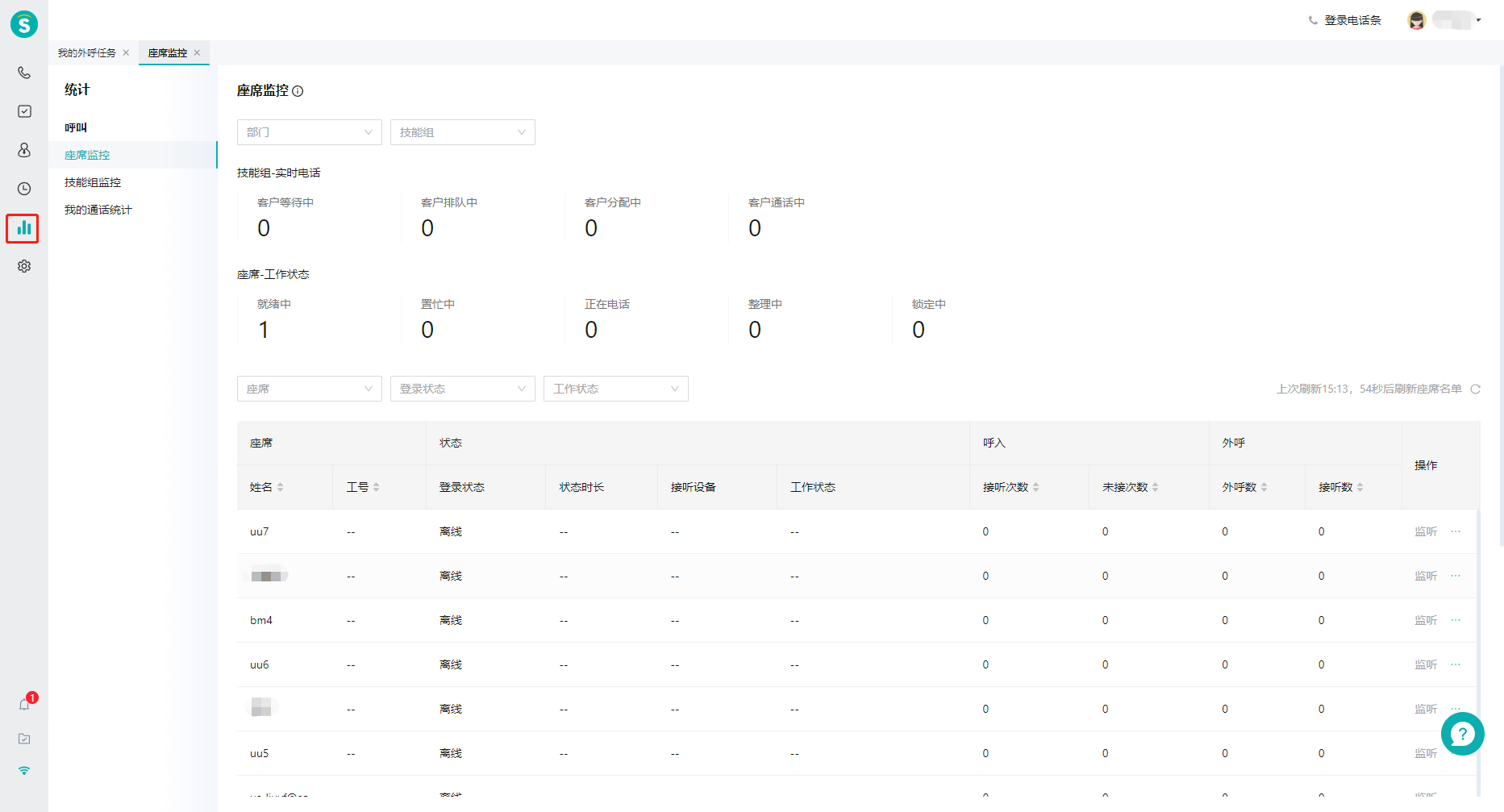Open more actions for uu7 row
The height and width of the screenshot is (812, 1504).
pyautogui.click(x=1456, y=531)
